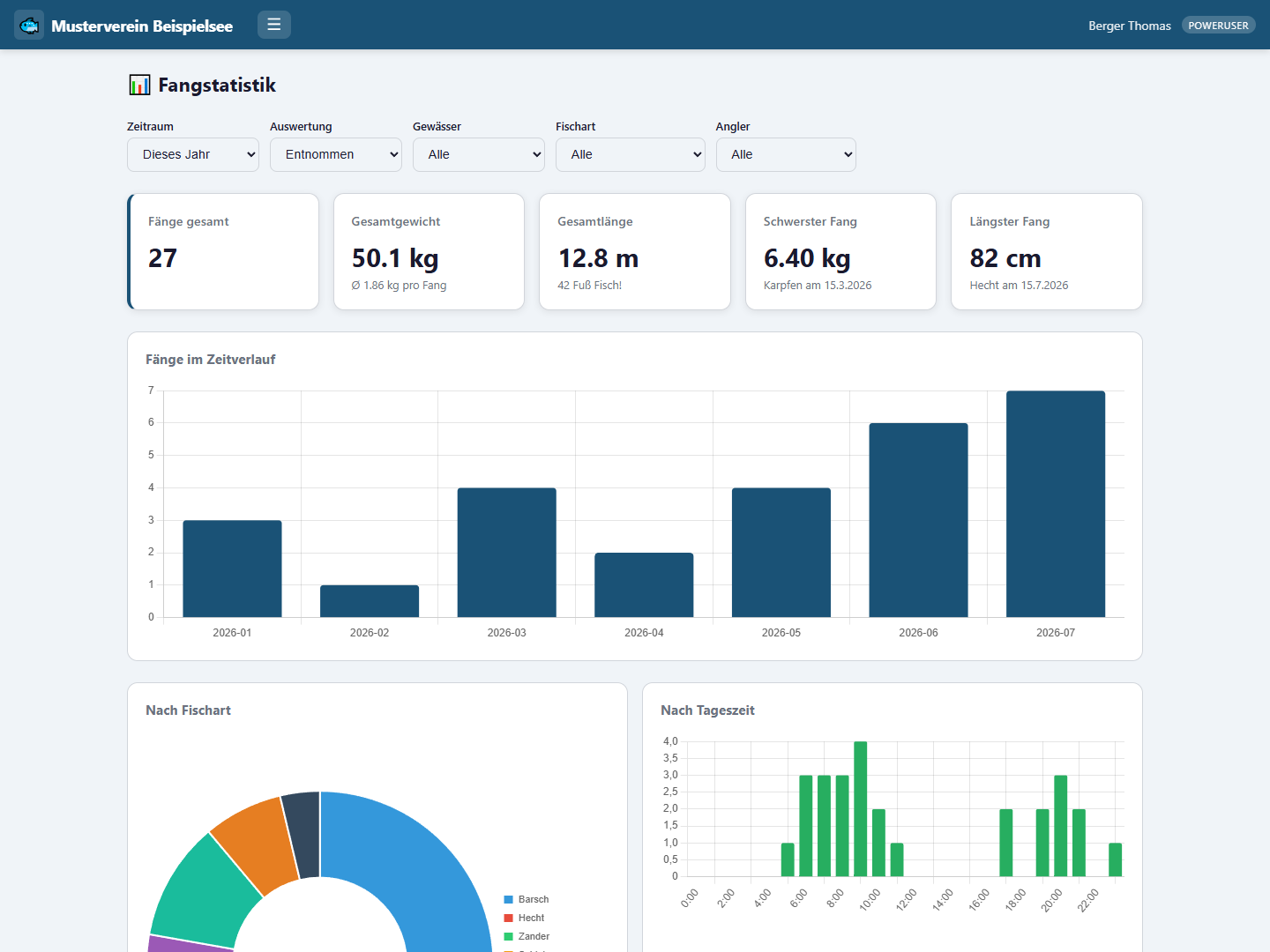The image size is (1270, 952).
Task: Click the Nach Fischart chart title
Action: click(188, 710)
